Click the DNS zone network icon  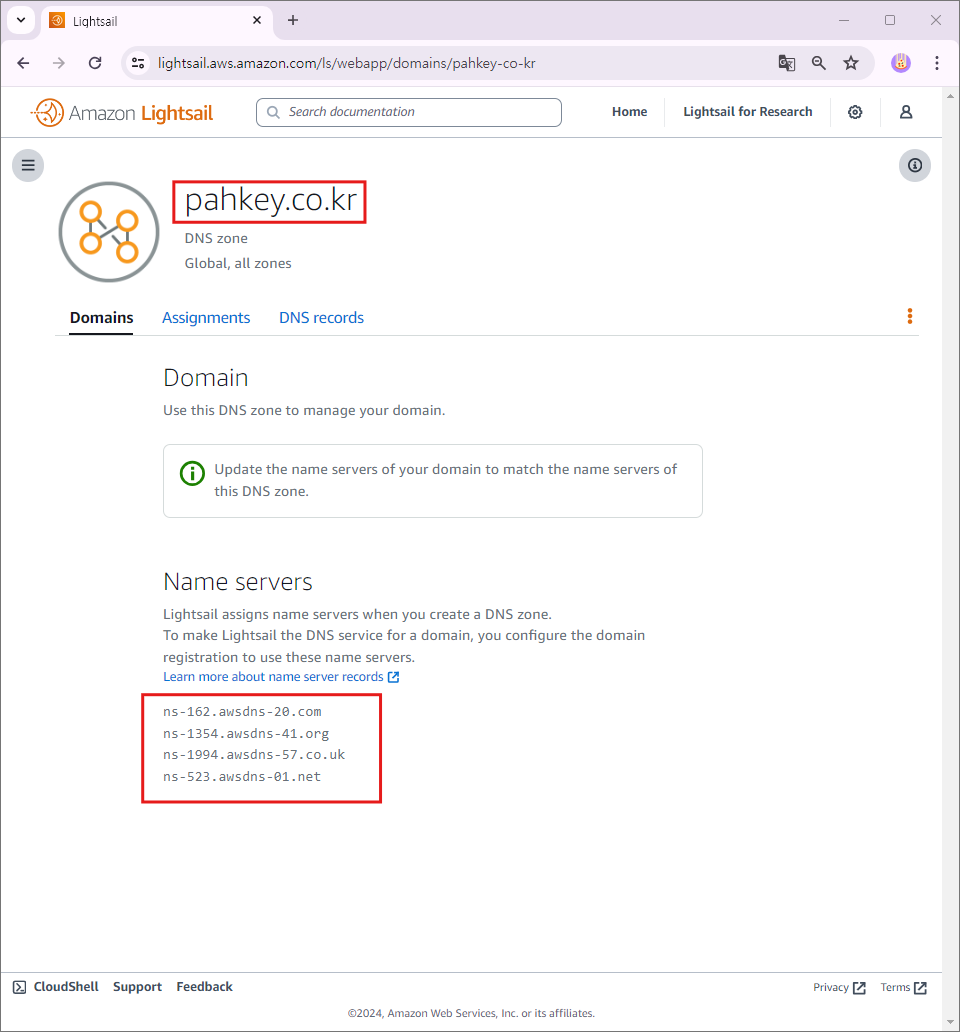coord(109,232)
